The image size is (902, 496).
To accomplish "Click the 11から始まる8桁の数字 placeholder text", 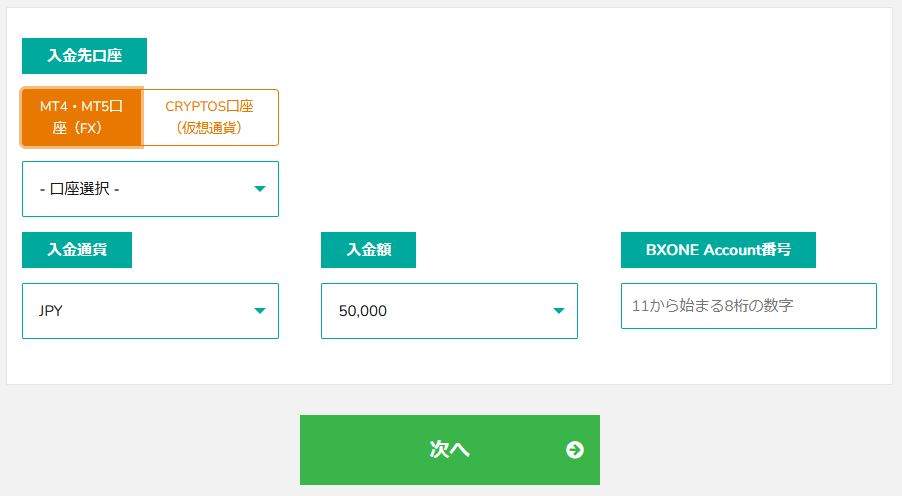I will tap(712, 306).
